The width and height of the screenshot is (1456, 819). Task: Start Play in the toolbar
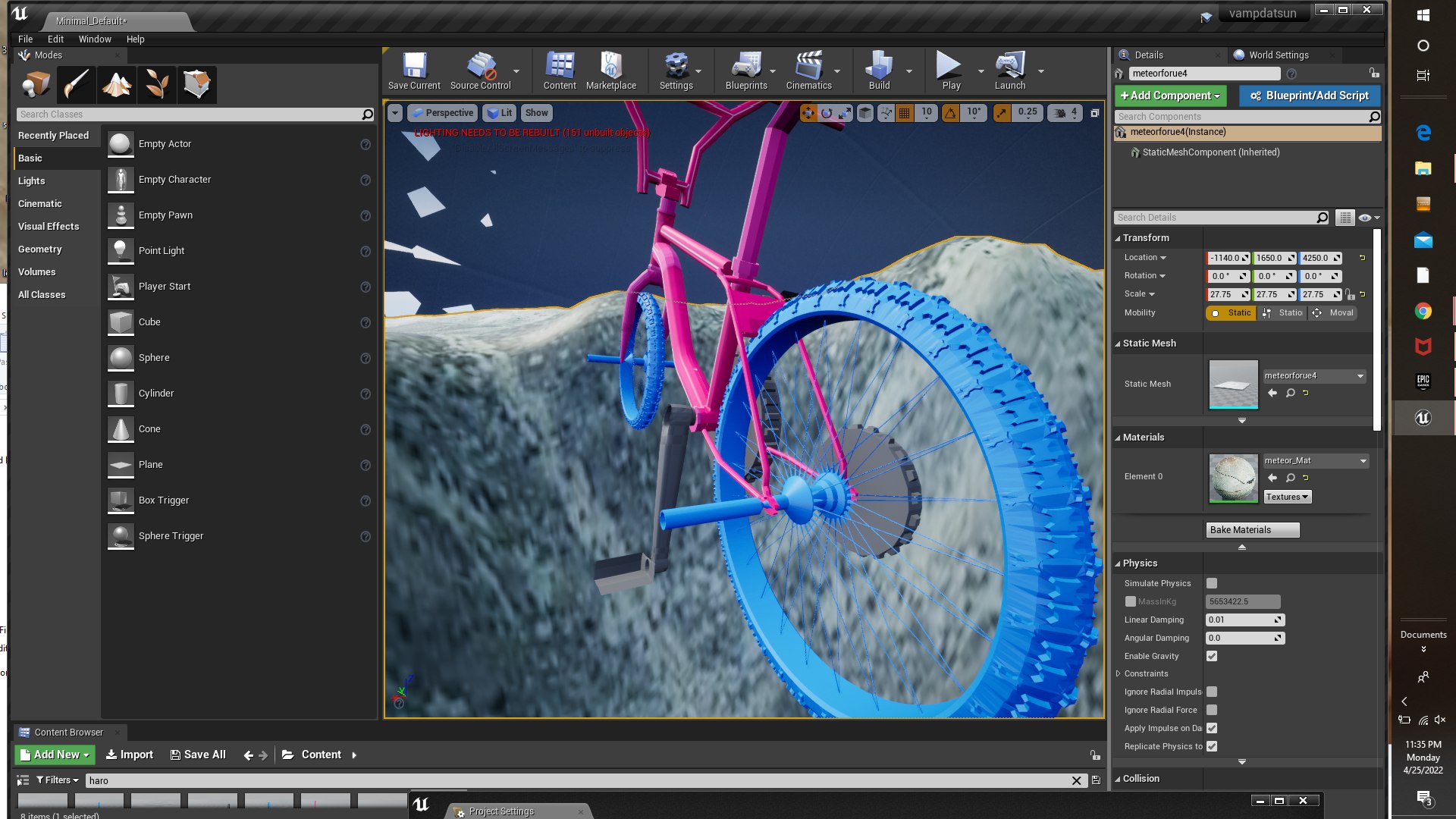(951, 71)
